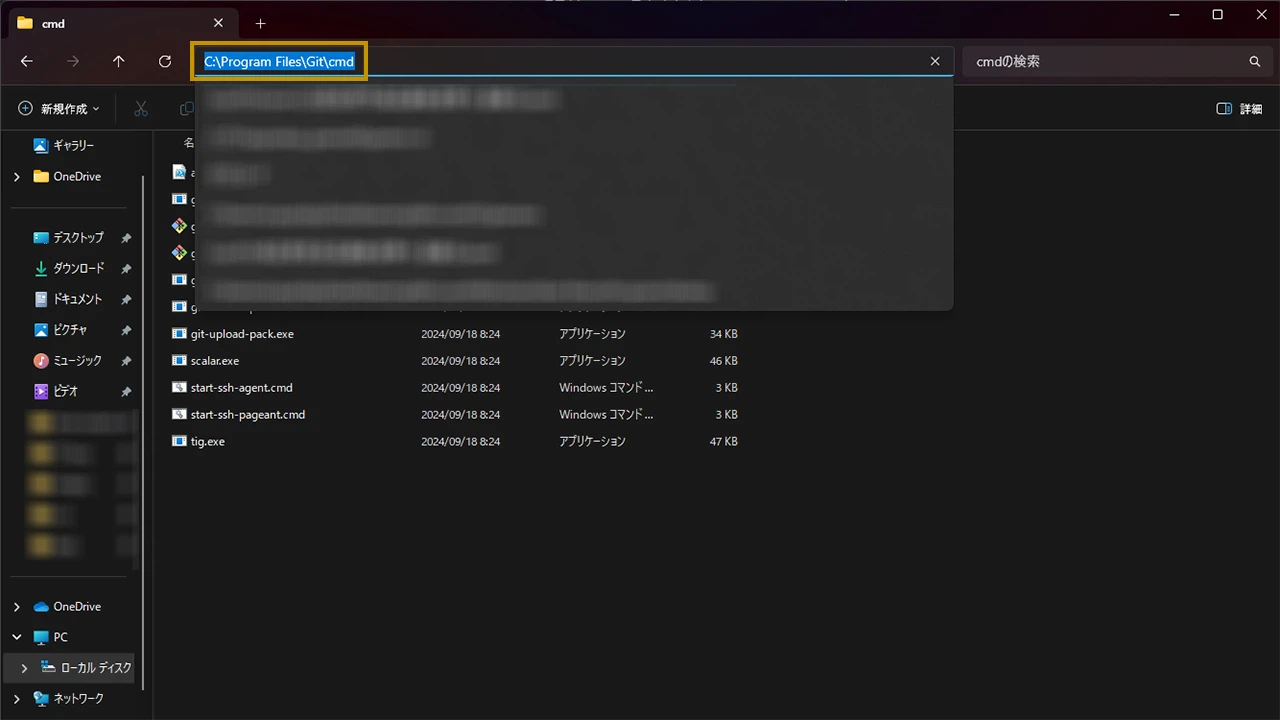Screen dimensions: 1280x720
Task: Clear the address bar with the X
Action: (x=935, y=61)
